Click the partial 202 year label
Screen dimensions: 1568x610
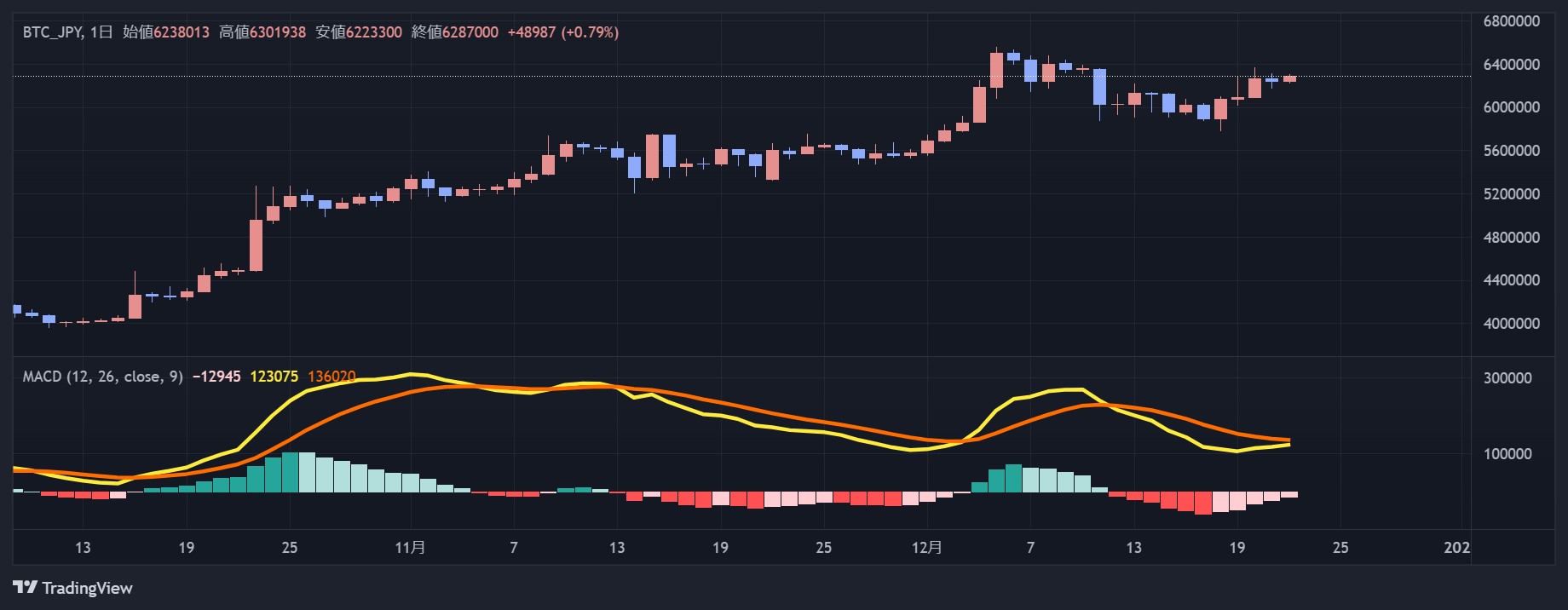[1456, 547]
